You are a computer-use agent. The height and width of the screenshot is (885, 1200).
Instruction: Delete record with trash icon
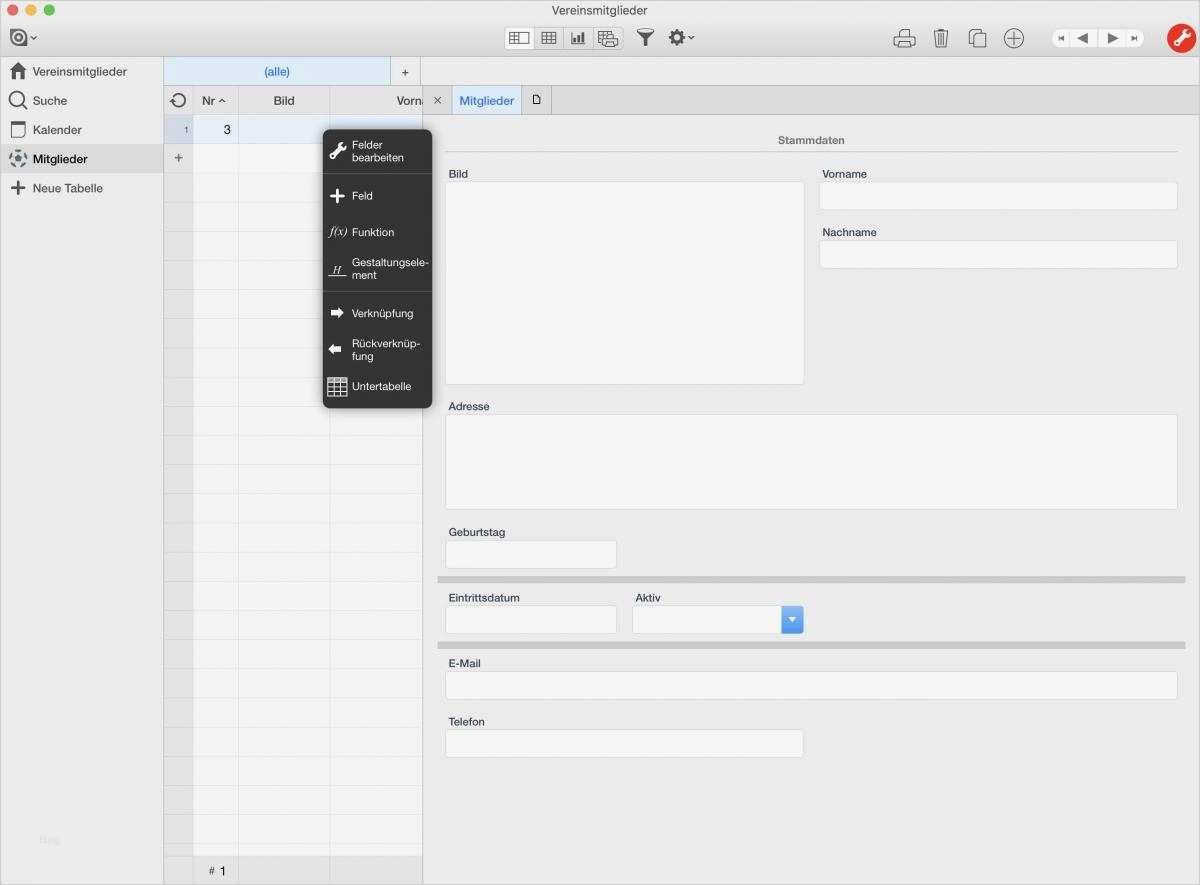click(941, 38)
